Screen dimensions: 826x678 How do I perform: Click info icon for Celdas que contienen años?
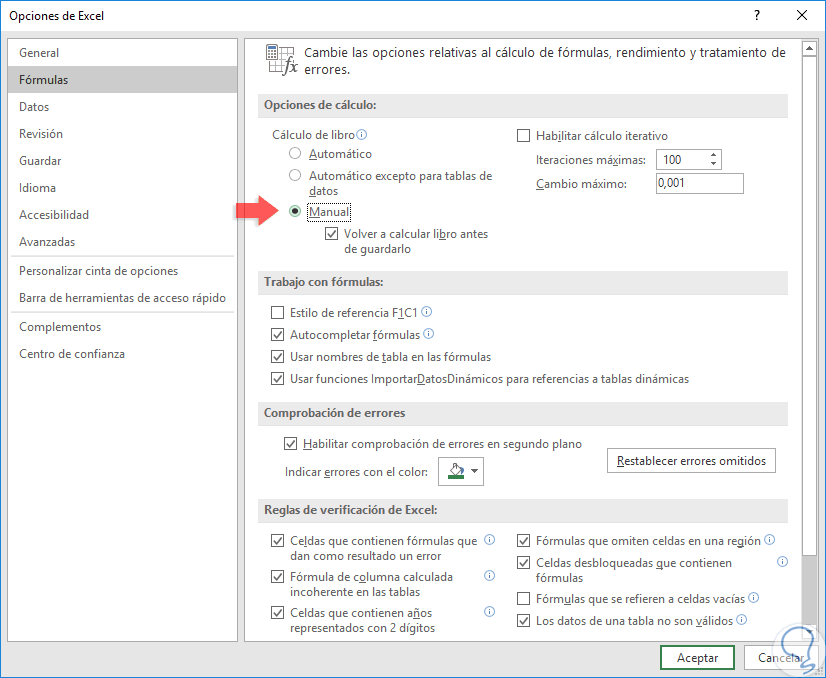(489, 612)
